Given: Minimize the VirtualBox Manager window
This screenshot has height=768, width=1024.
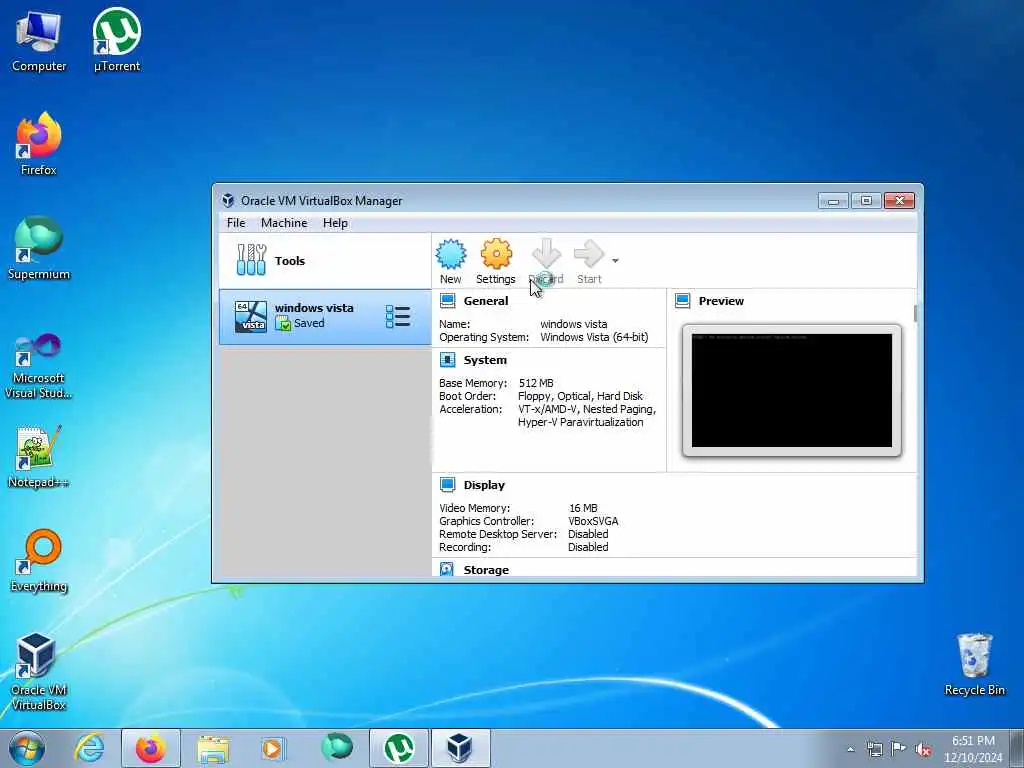Looking at the screenshot, I should [833, 200].
